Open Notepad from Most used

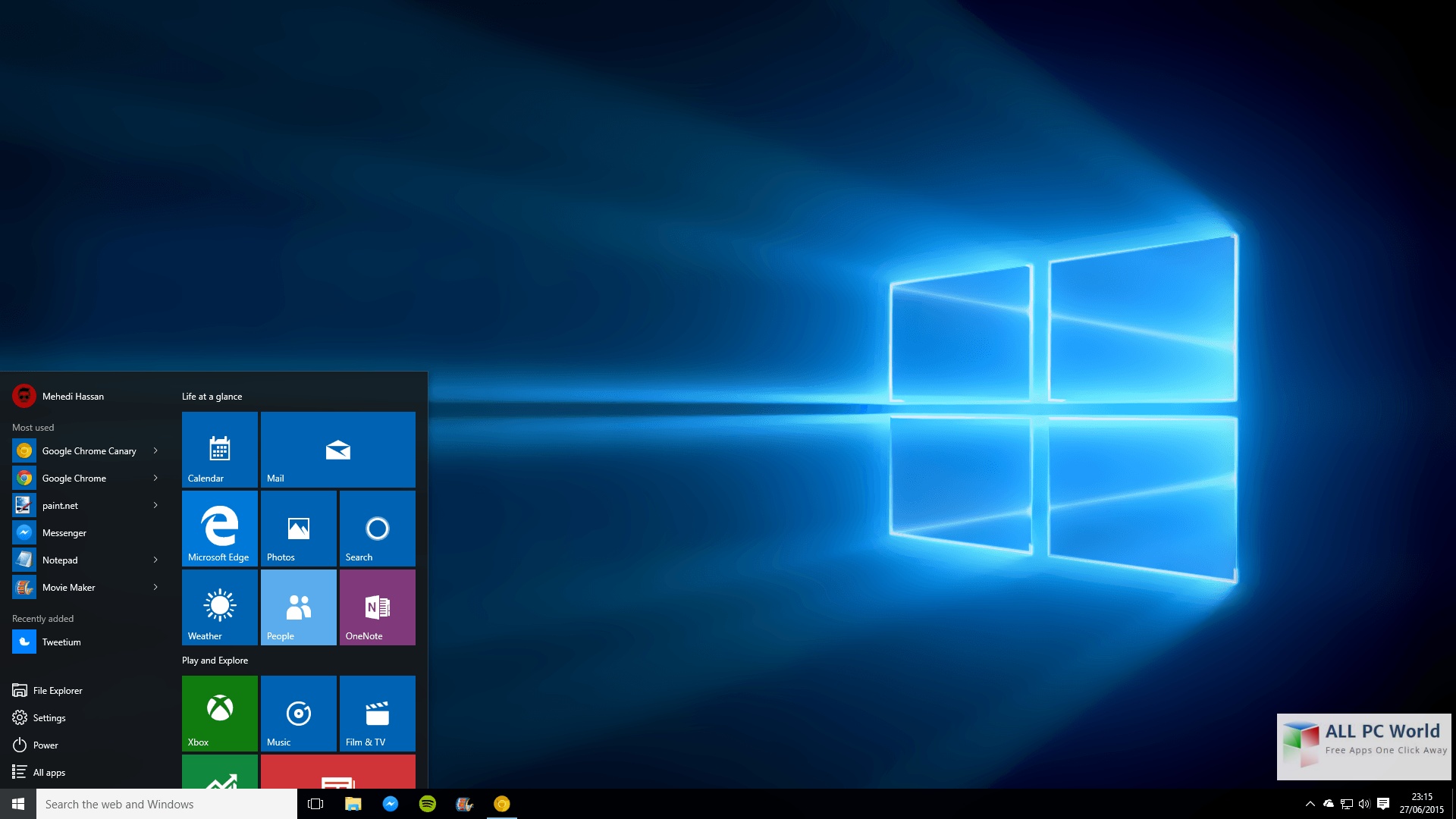[x=87, y=560]
